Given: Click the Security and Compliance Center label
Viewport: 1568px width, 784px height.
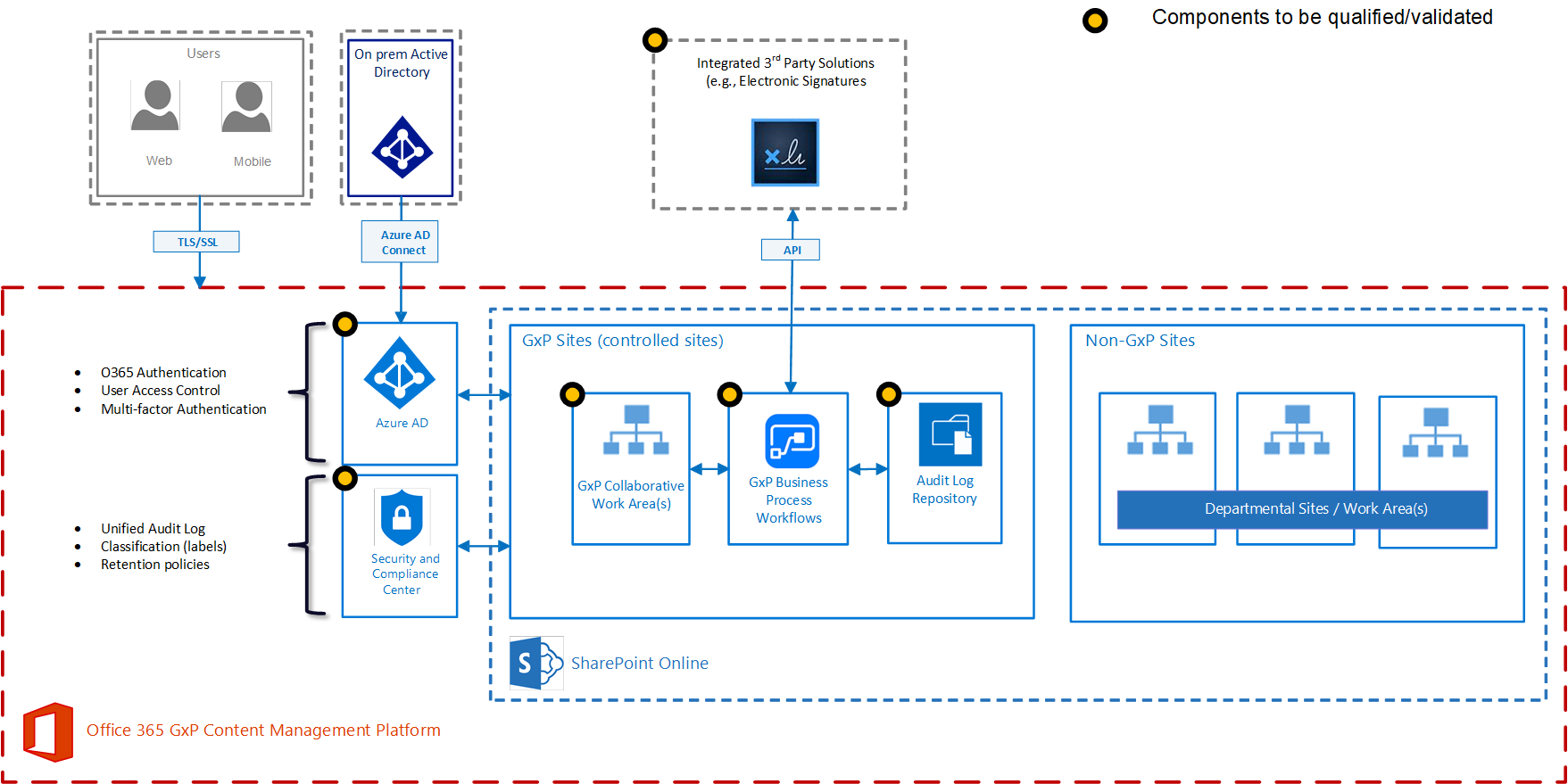Looking at the screenshot, I should 405,574.
